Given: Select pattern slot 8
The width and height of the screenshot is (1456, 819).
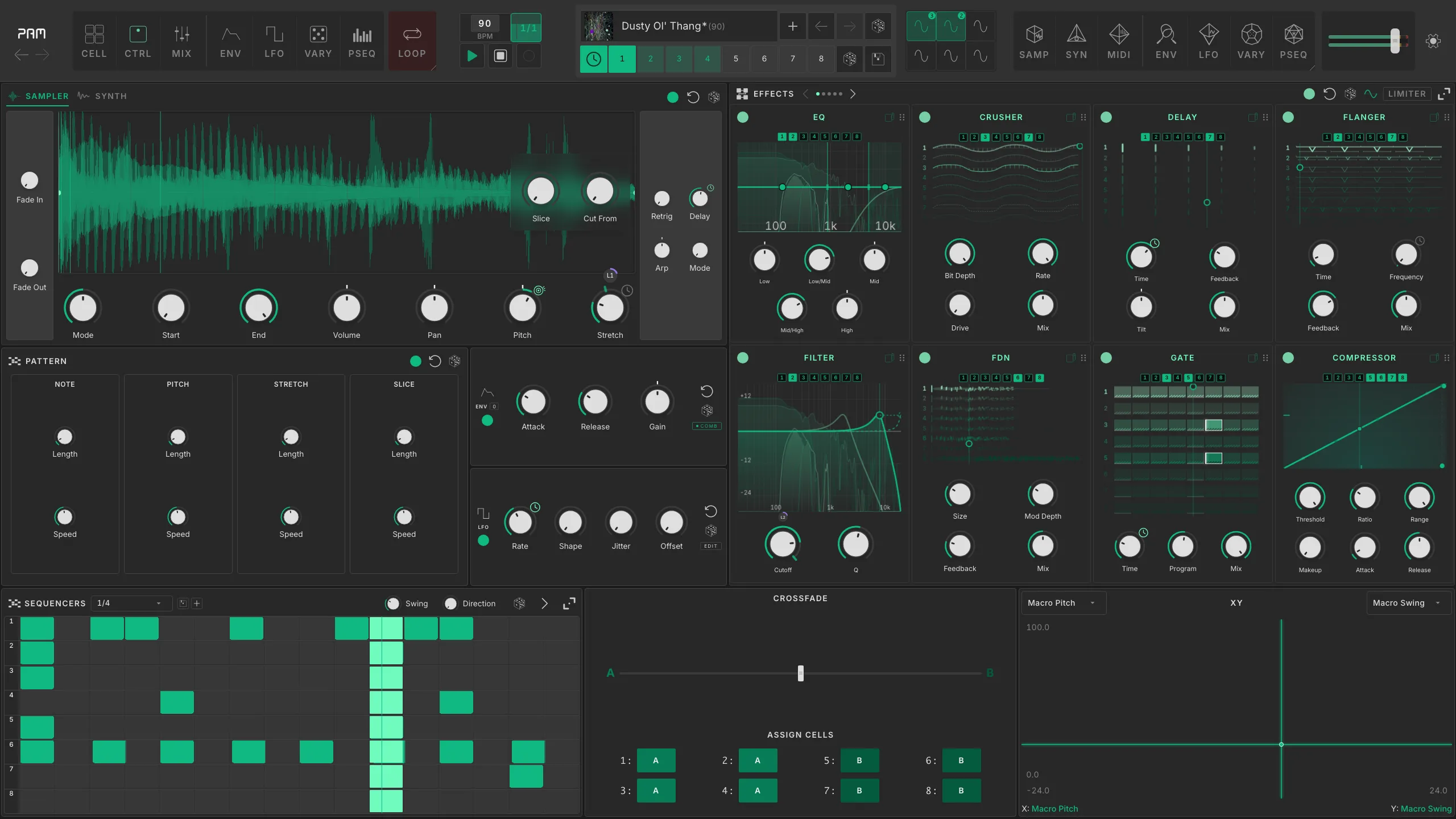Looking at the screenshot, I should click(x=821, y=59).
